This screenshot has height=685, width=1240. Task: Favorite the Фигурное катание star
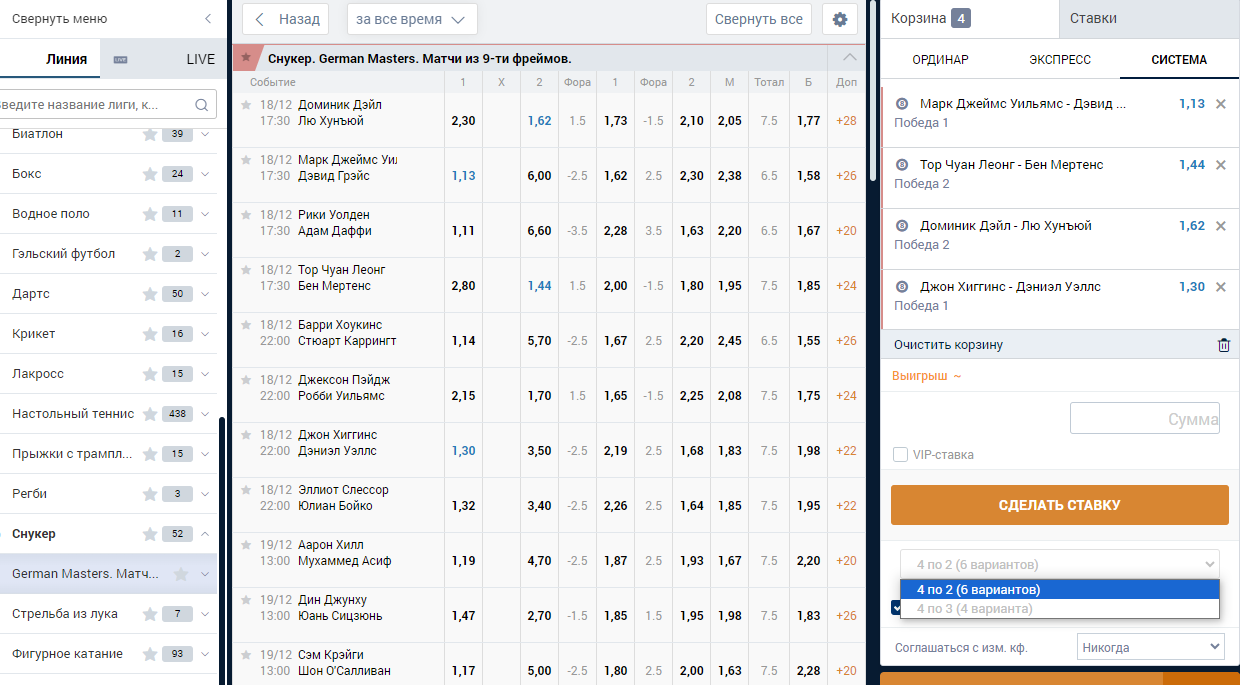click(150, 654)
